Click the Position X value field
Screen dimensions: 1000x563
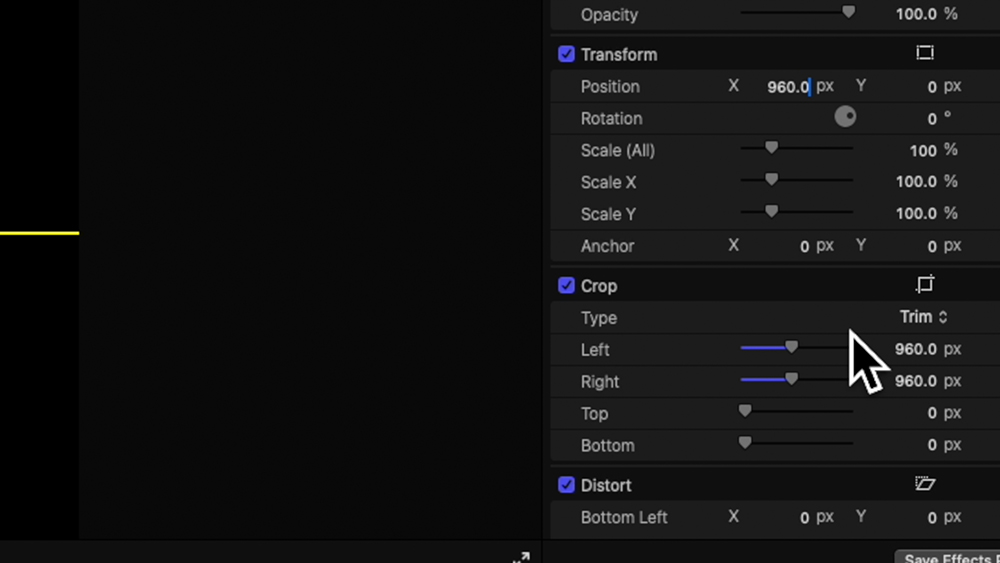point(787,87)
